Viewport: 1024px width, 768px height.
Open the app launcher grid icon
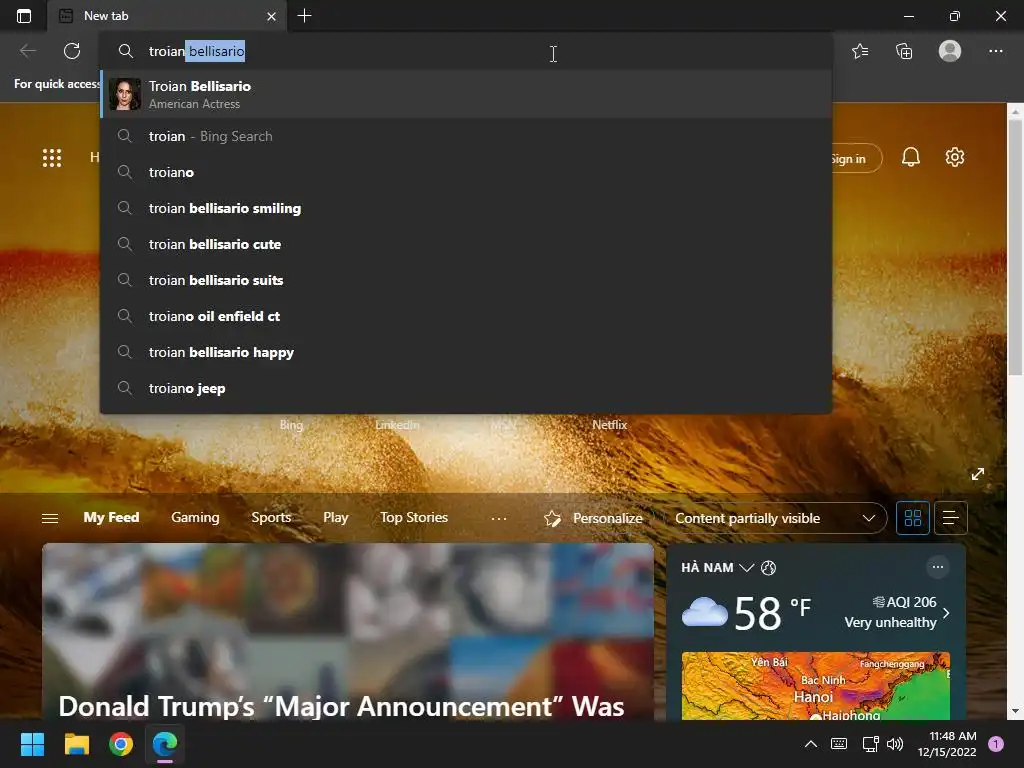[x=52, y=157]
